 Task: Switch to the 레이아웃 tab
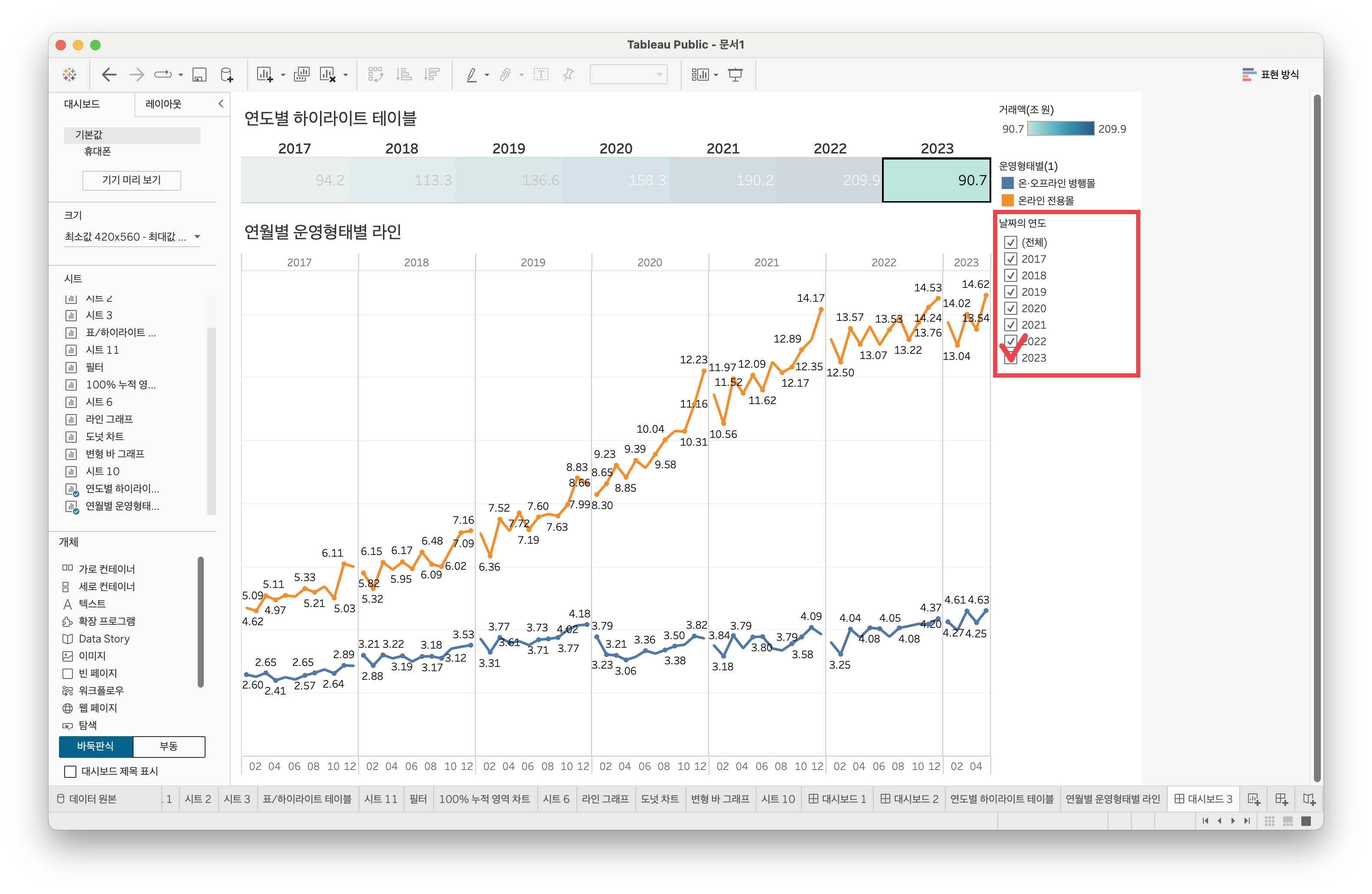click(163, 104)
